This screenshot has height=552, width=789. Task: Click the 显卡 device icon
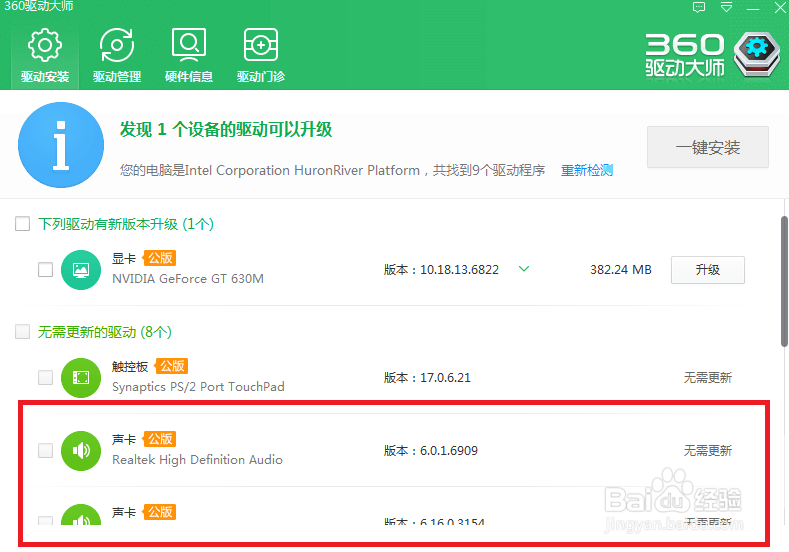click(81, 270)
